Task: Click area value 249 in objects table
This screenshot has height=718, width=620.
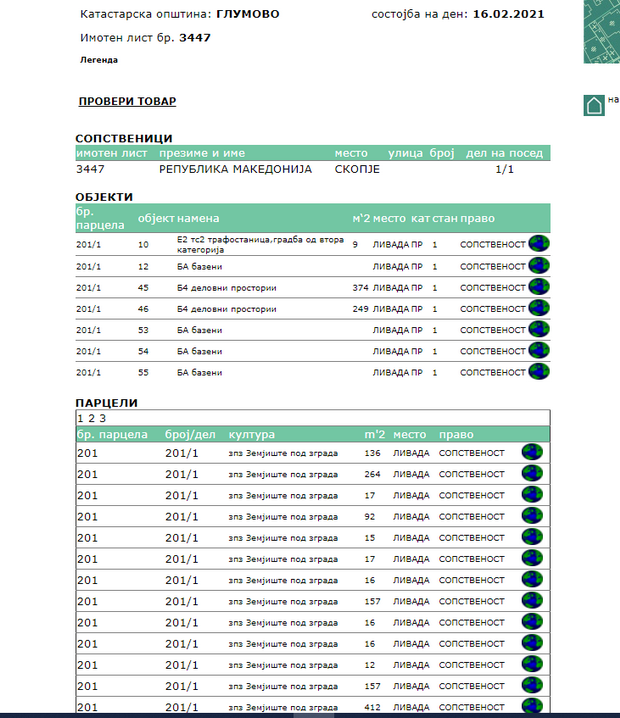Action: tap(360, 309)
